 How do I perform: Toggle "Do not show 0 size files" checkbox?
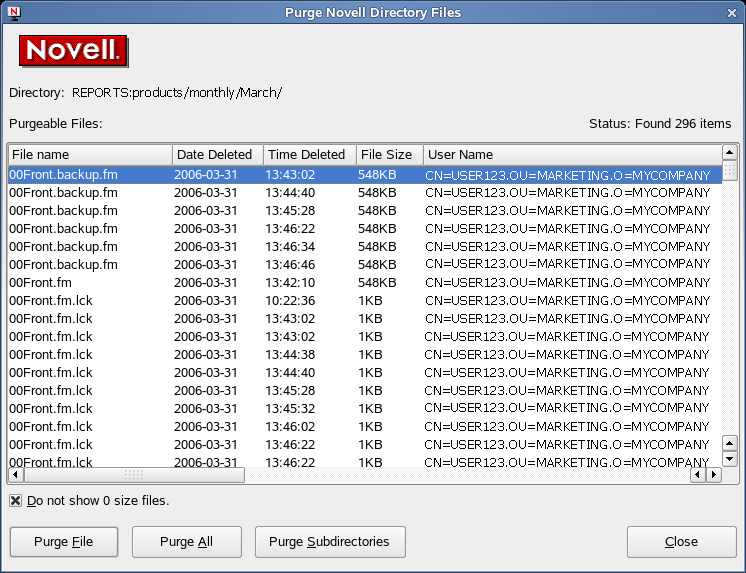click(x=15, y=501)
